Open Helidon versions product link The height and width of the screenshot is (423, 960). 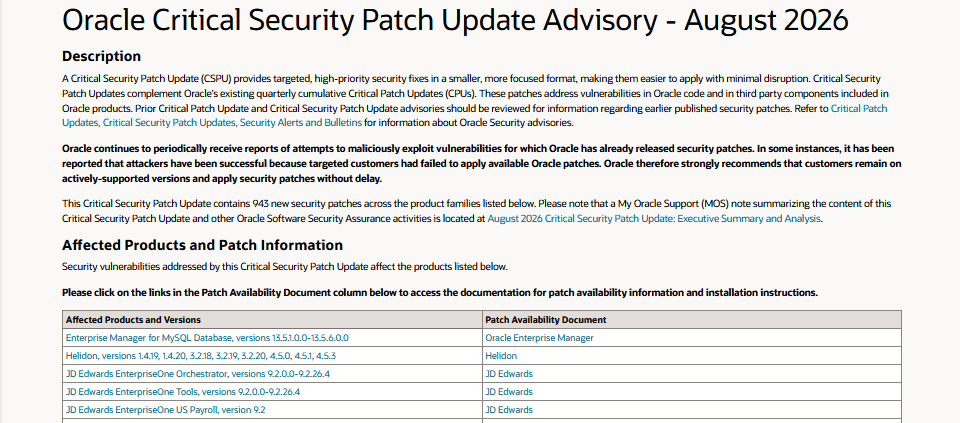tap(200, 356)
